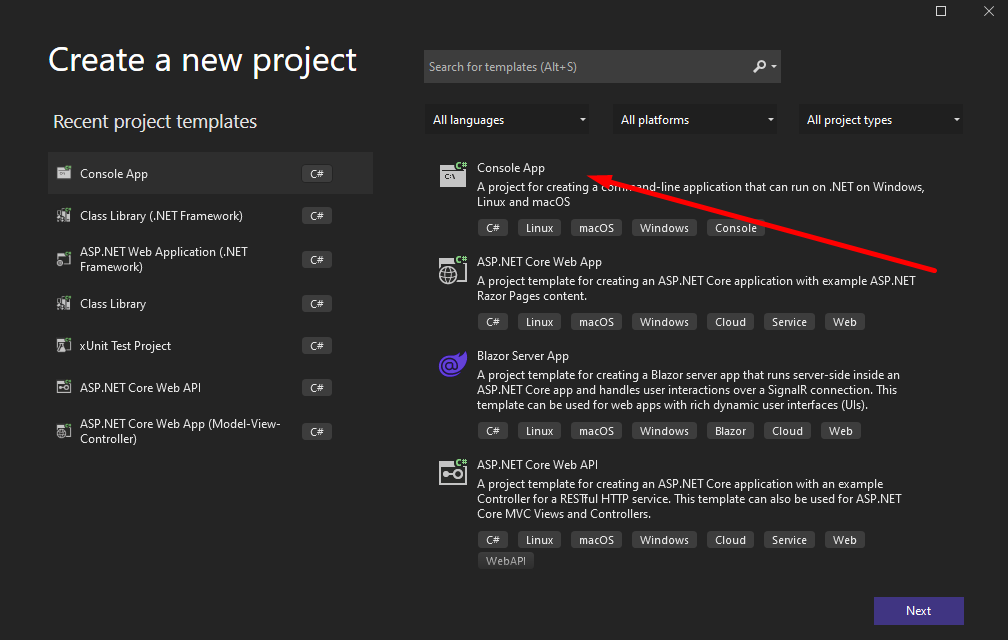Type in the Search for templates field
This screenshot has height=640, width=1008.
[x=585, y=67]
